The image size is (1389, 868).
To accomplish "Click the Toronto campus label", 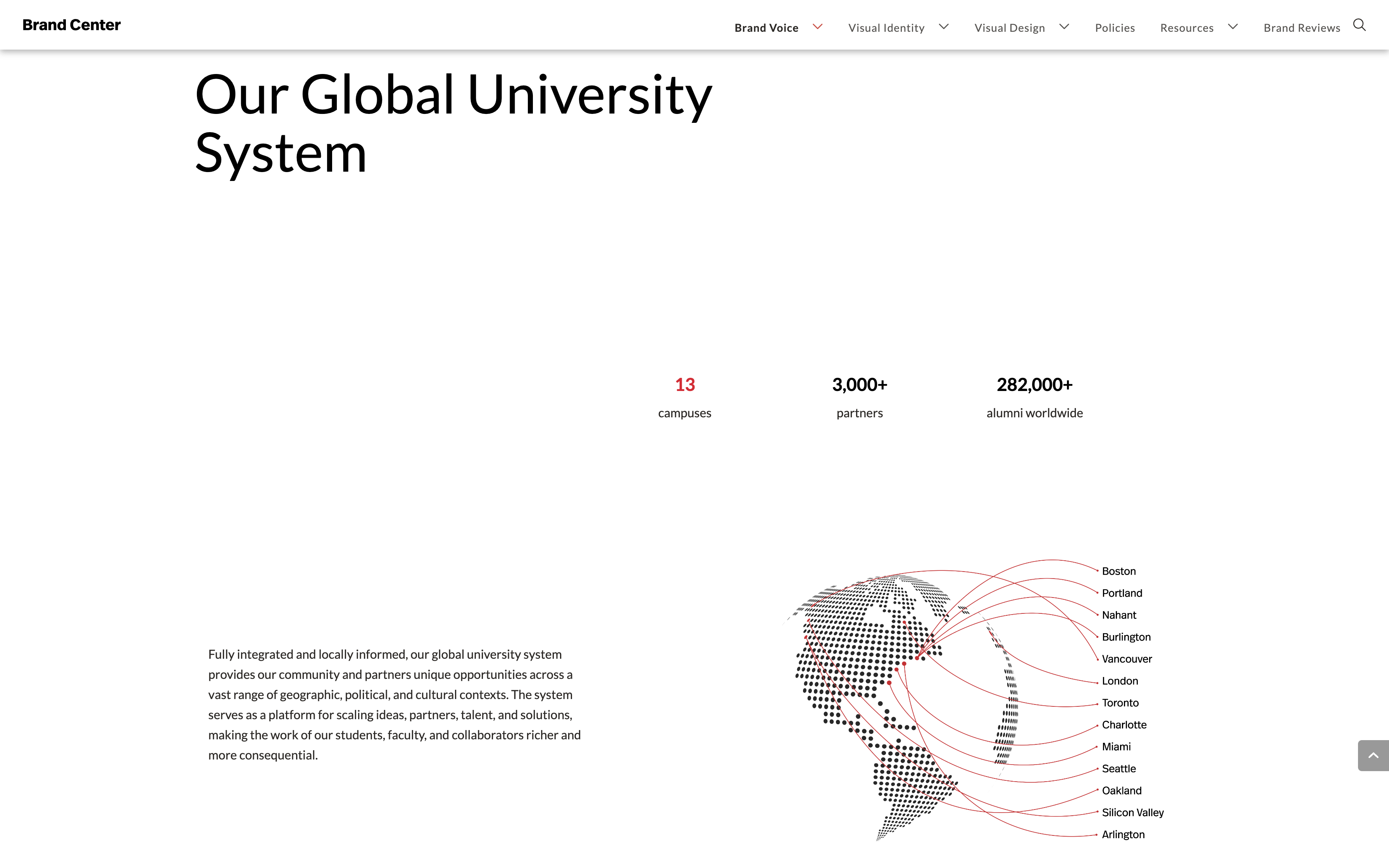I will 1120,703.
